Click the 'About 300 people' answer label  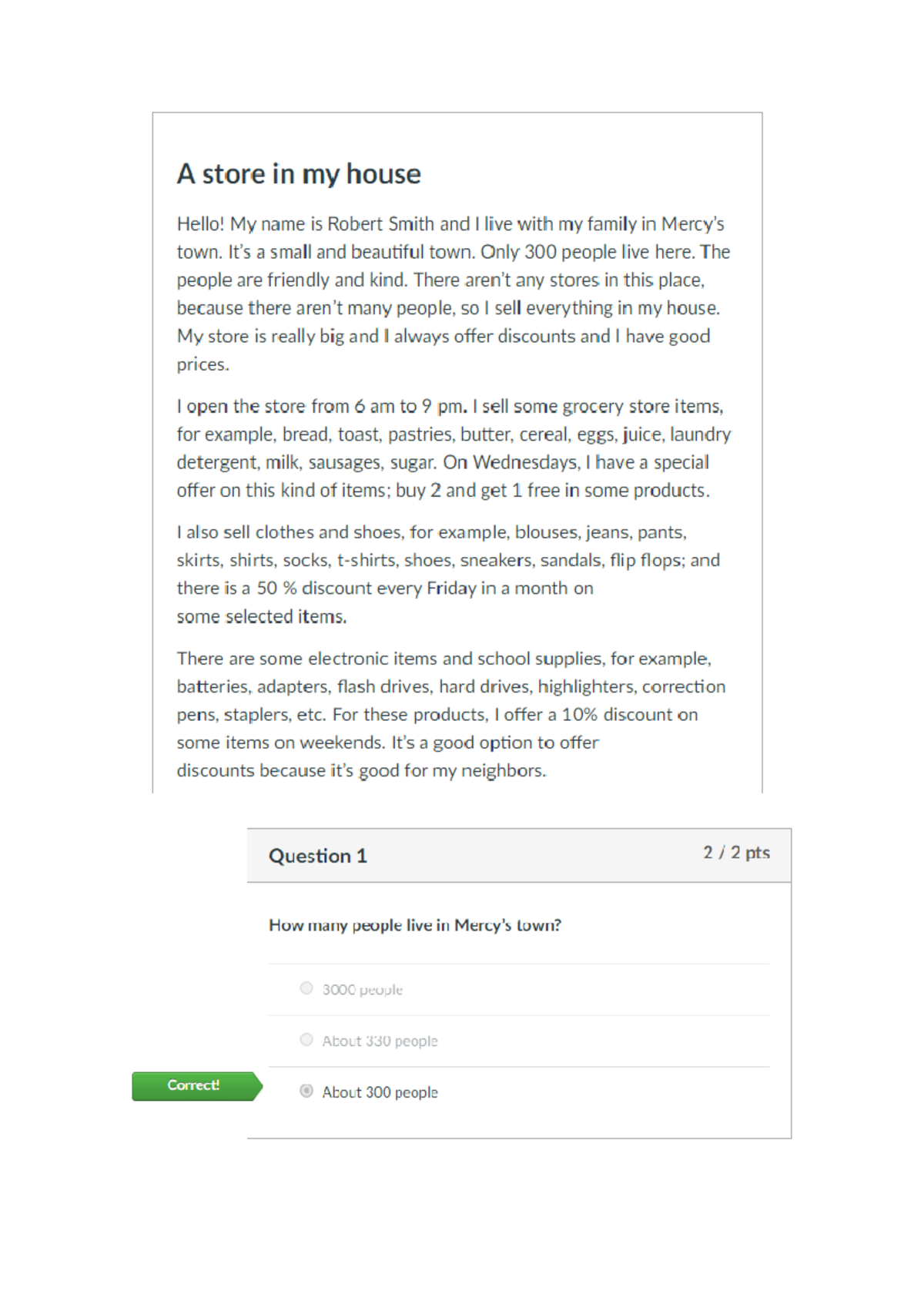380,1092
